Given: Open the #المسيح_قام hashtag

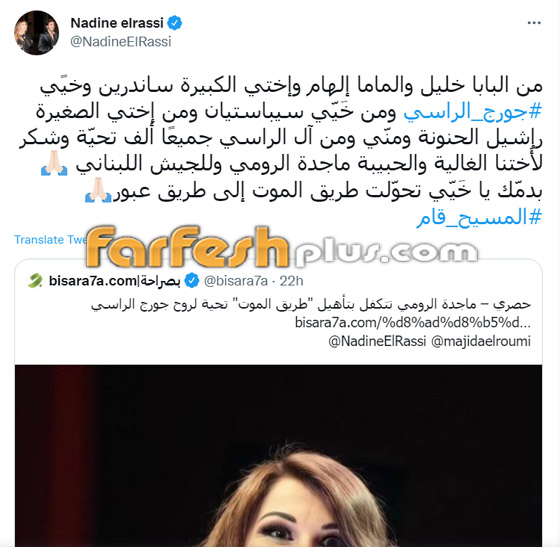Looking at the screenshot, I should pyautogui.click(x=479, y=217).
